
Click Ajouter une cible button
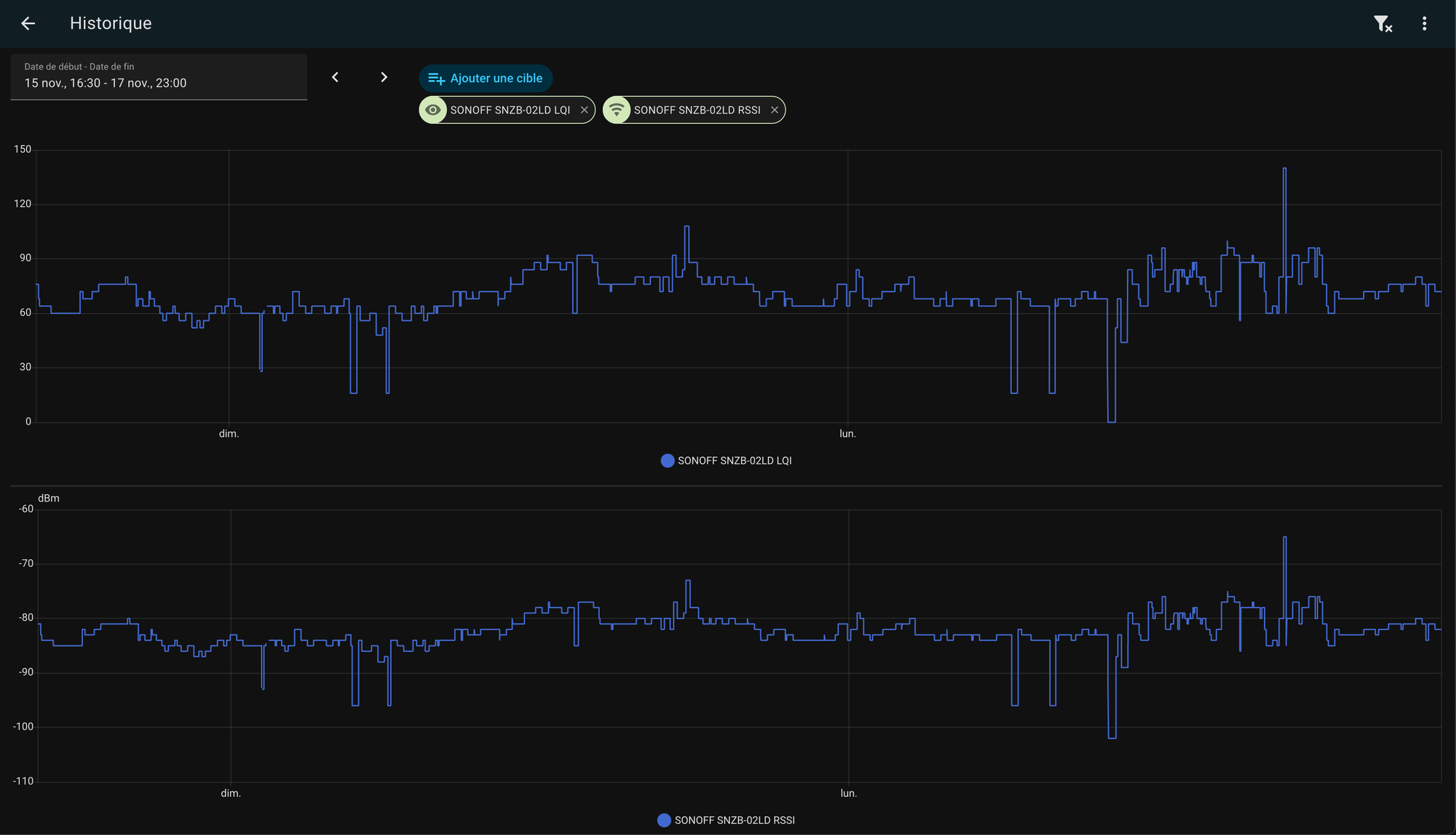pos(486,78)
